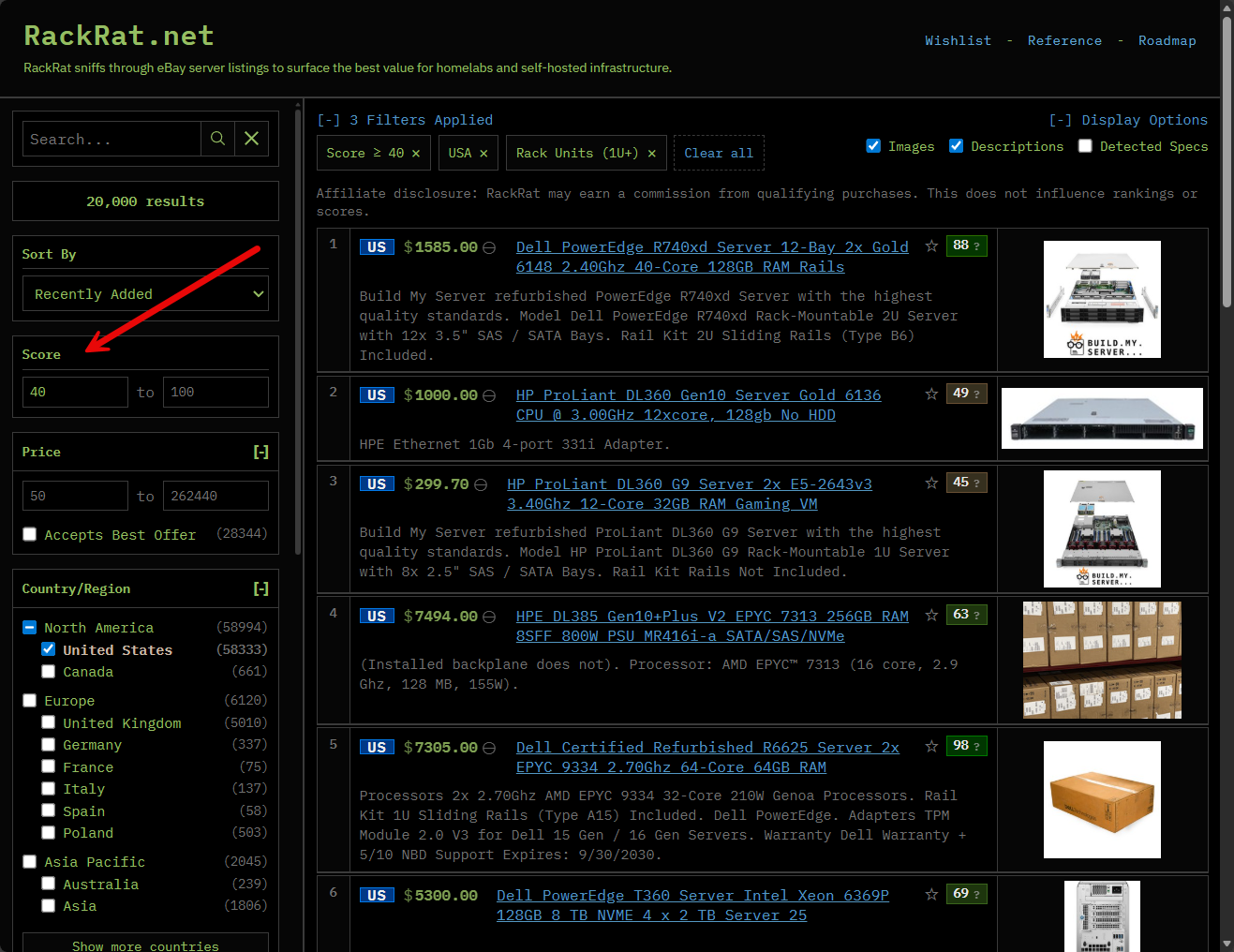Remove the Score ≥ 40 filter chip
This screenshot has width=1234, height=952.
416,154
